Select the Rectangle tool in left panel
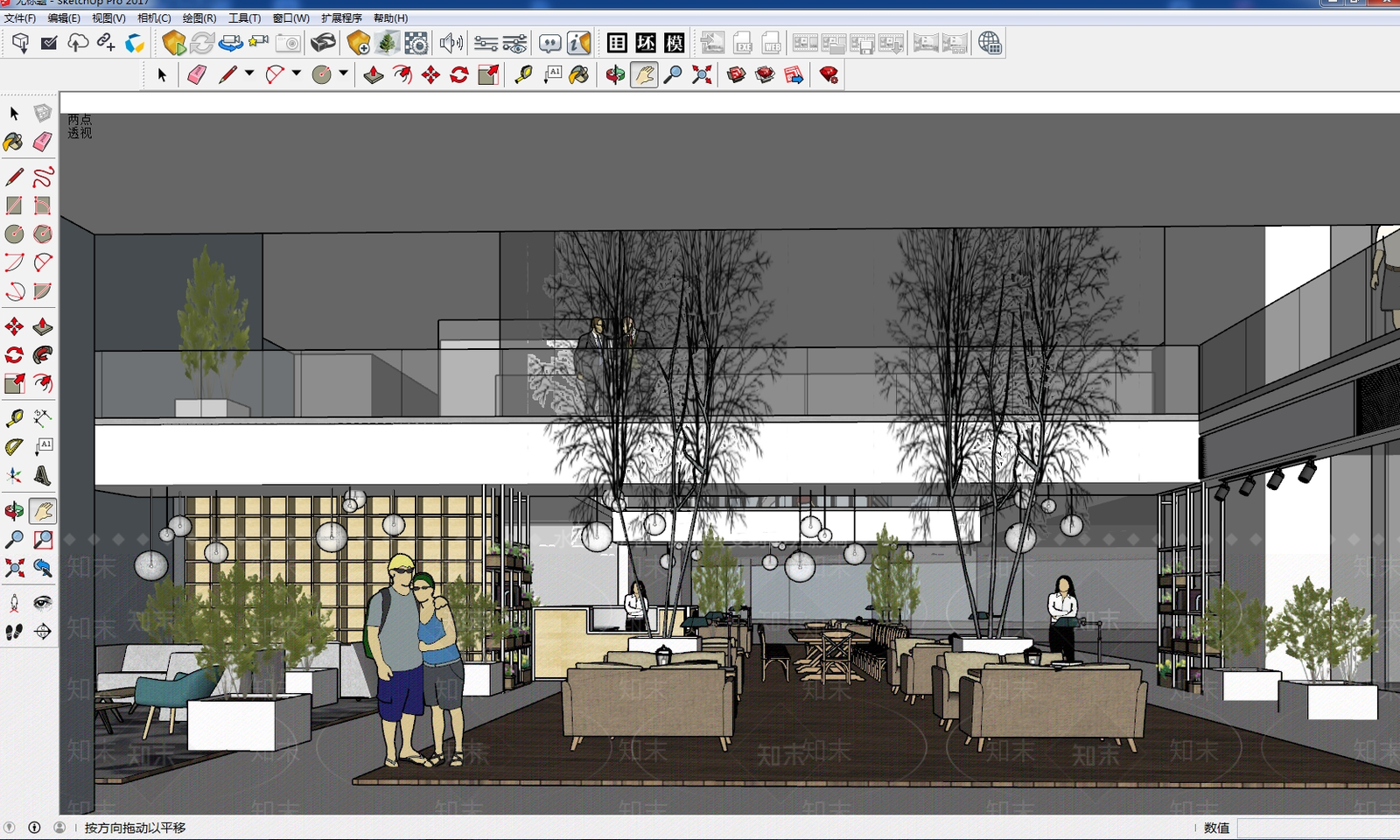Image resolution: width=1400 pixels, height=840 pixels. tap(14, 206)
